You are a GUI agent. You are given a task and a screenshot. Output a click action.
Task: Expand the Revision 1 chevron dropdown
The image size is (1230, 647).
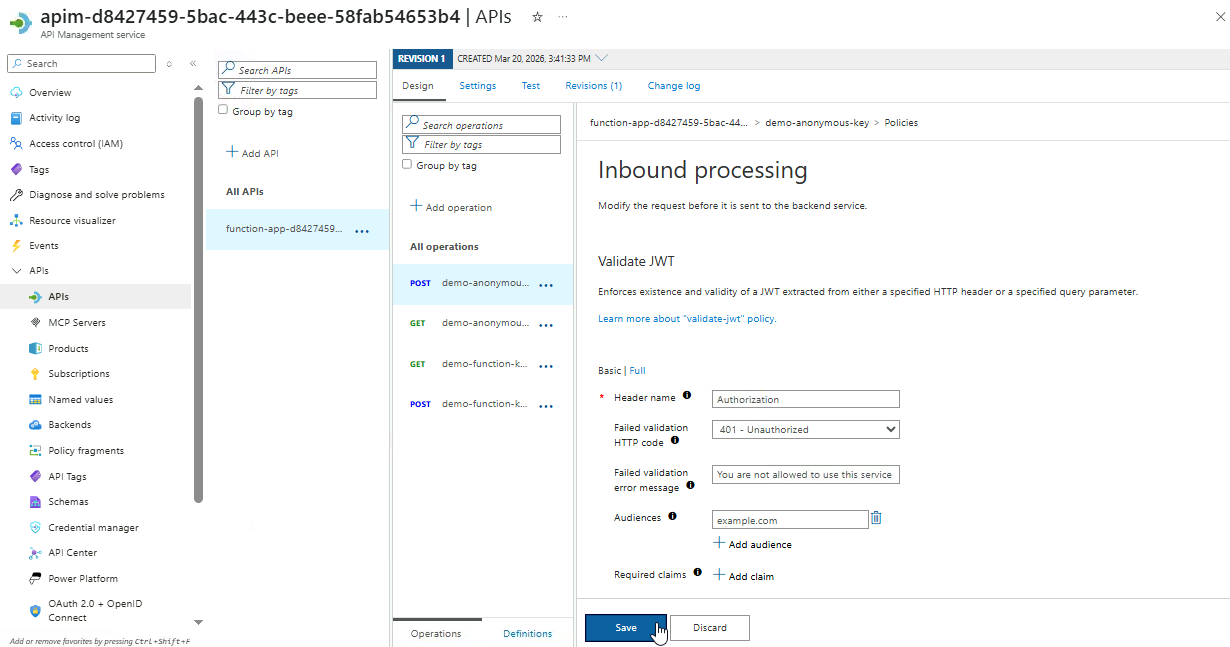coord(601,58)
